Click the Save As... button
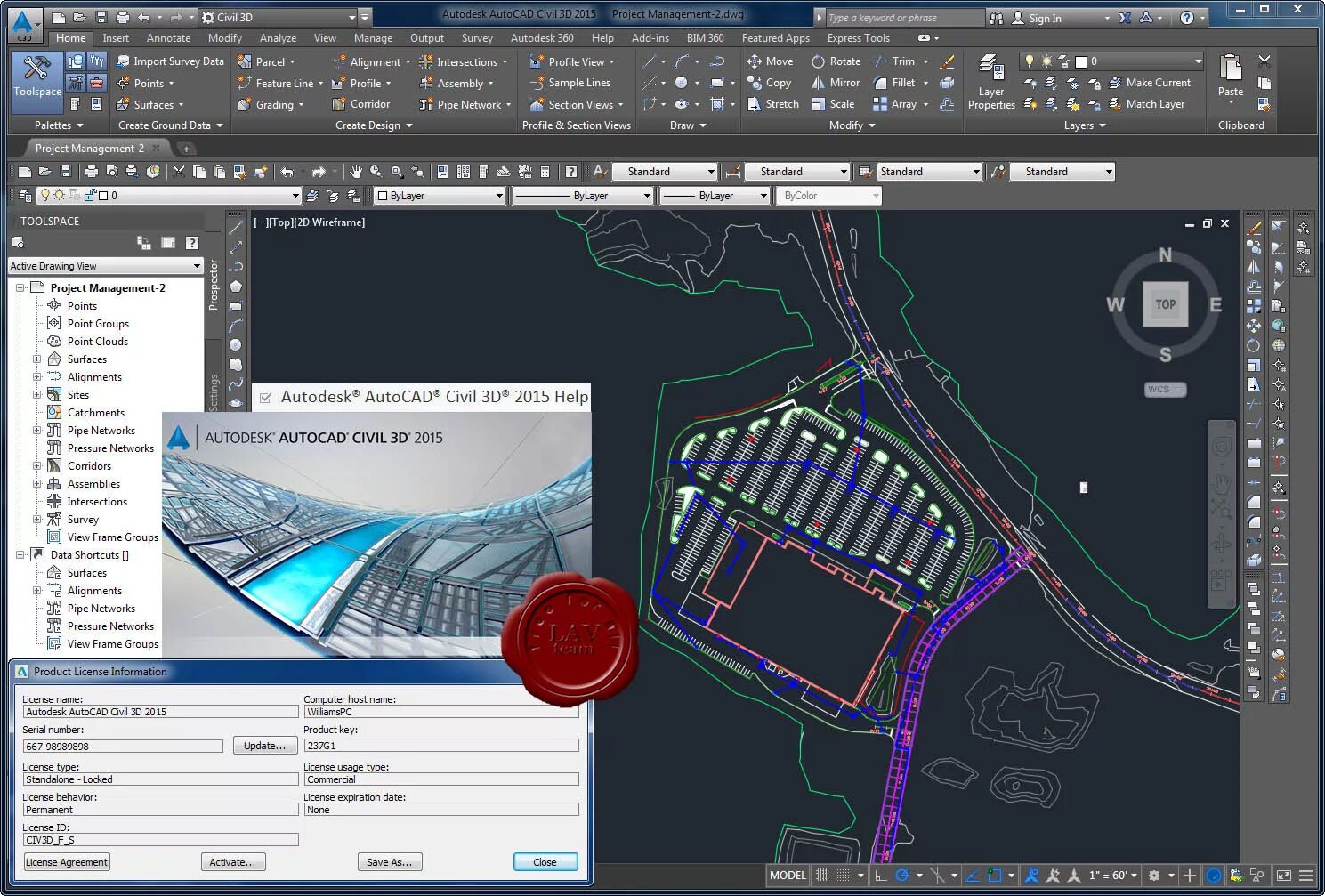The width and height of the screenshot is (1325, 896). [x=390, y=862]
